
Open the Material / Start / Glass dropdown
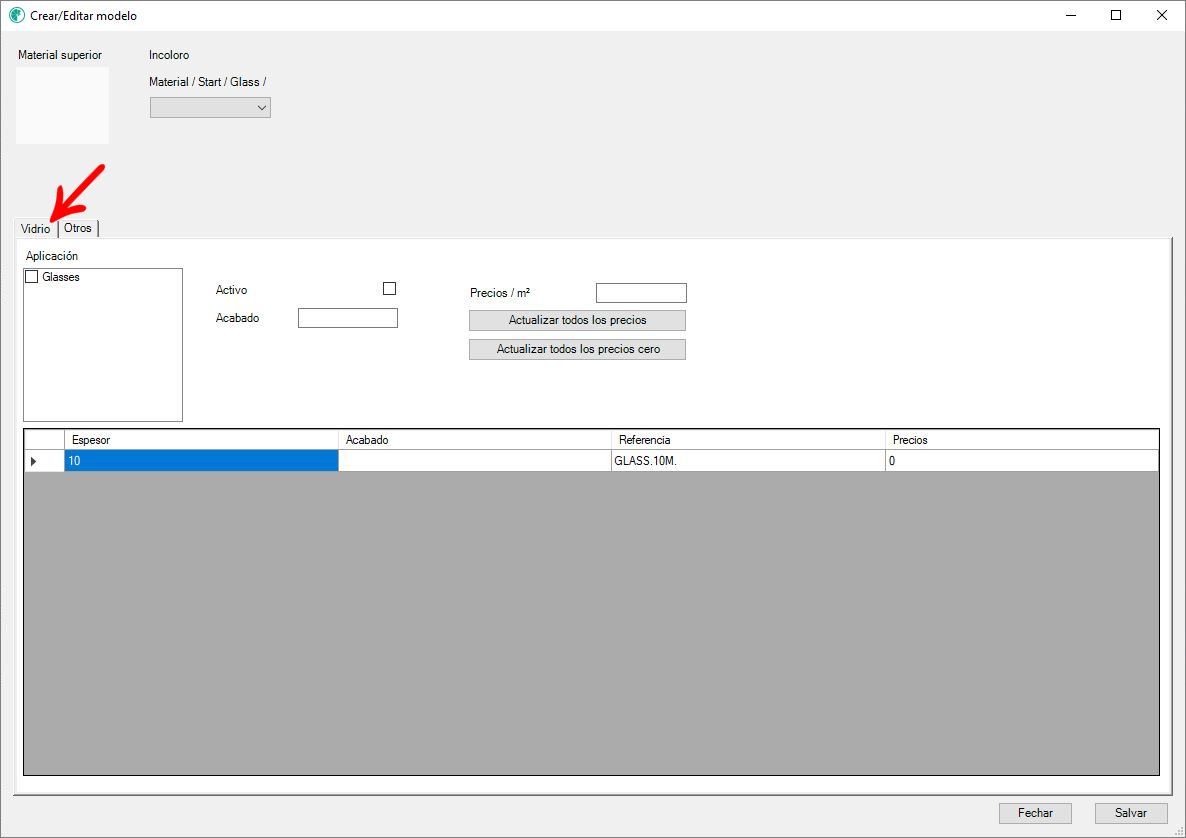[210, 107]
